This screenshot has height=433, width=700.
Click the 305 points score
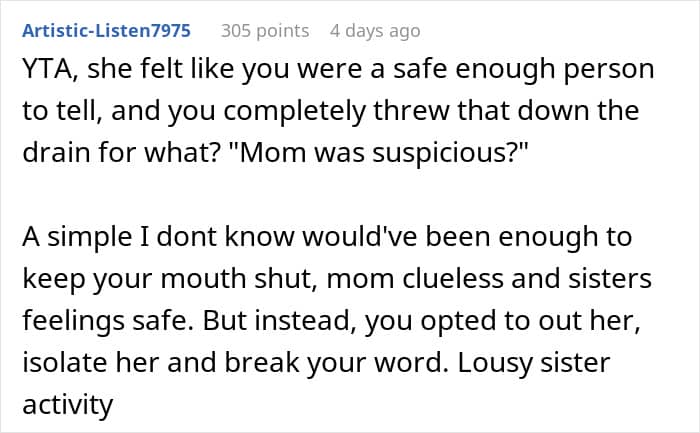click(264, 31)
